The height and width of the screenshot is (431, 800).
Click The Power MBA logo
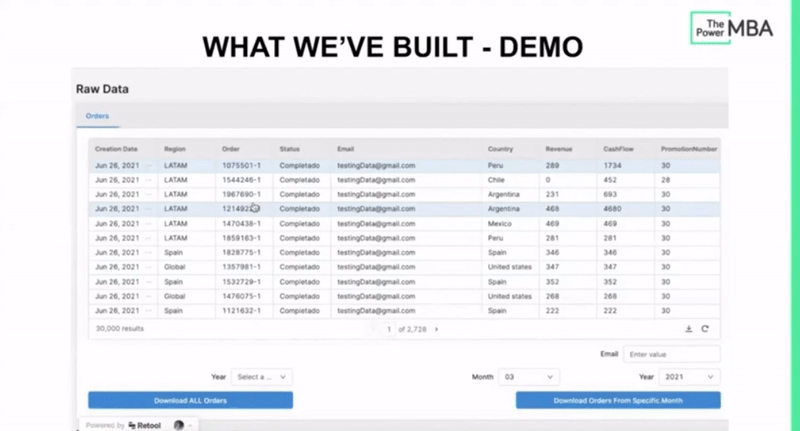733,28
